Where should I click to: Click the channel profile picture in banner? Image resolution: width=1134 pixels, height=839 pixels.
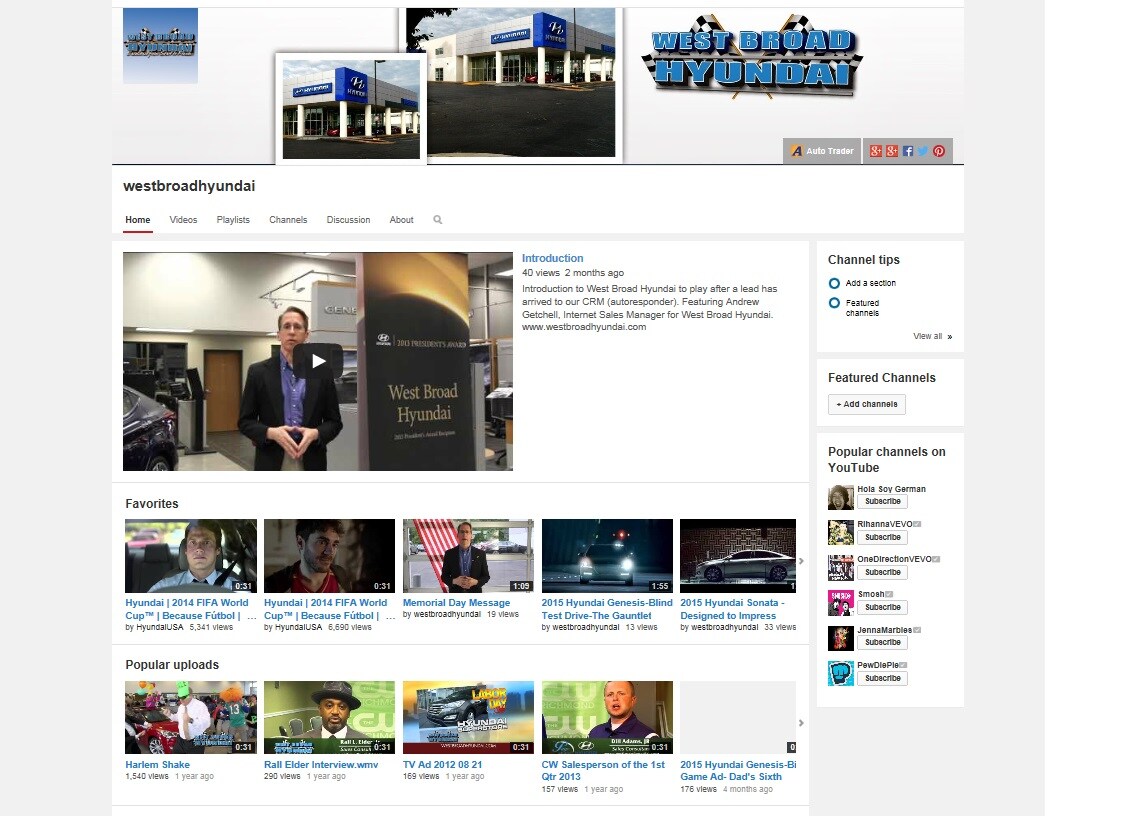[160, 46]
